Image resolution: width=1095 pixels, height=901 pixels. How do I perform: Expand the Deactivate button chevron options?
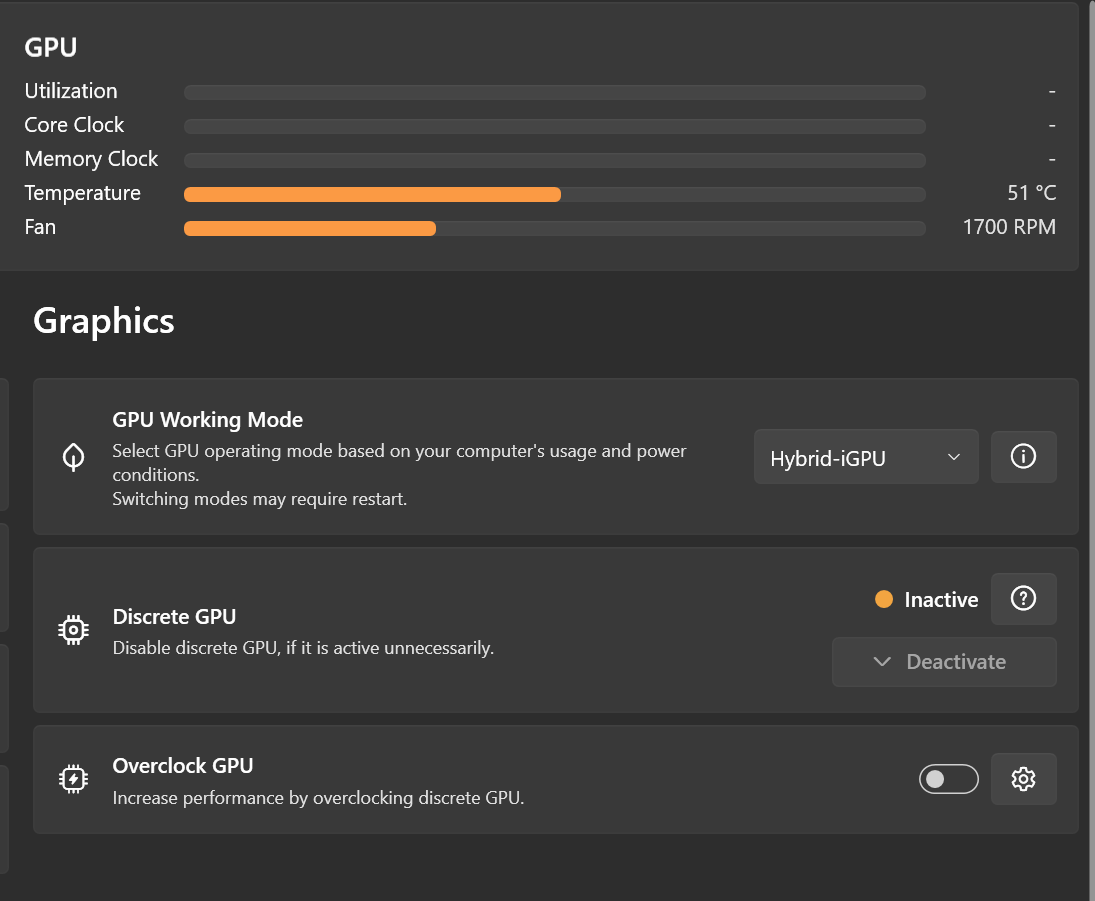pos(881,661)
